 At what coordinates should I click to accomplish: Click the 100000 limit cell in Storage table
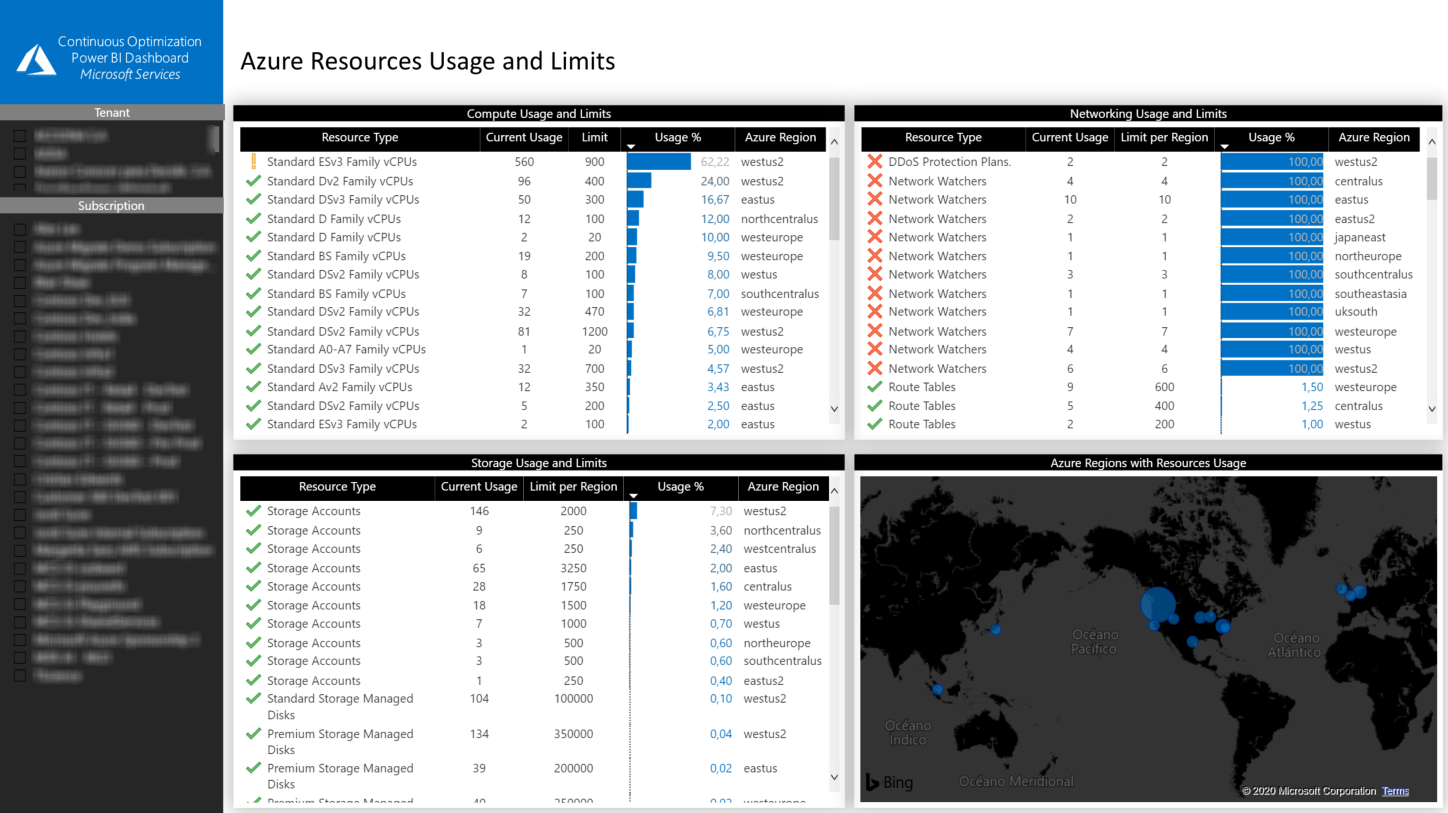coord(574,699)
